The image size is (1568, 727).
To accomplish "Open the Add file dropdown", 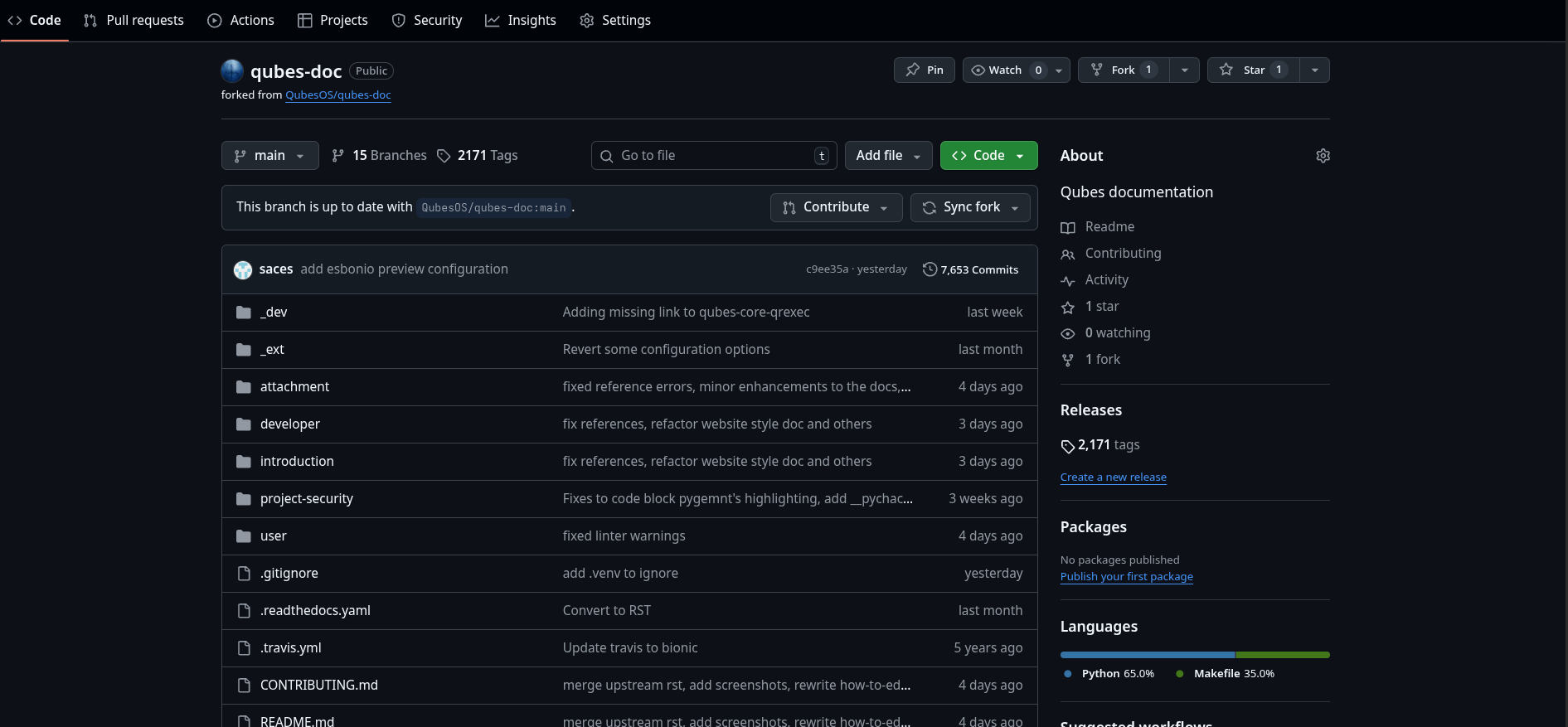I will pyautogui.click(x=888, y=156).
